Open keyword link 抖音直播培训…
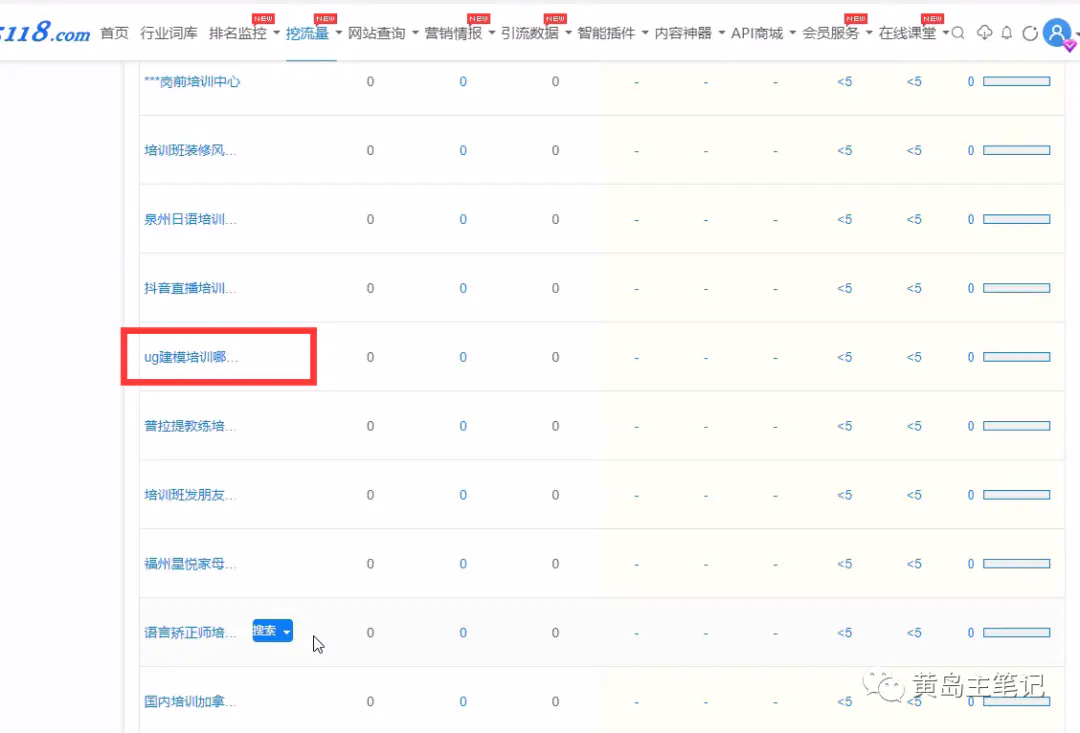1080x733 pixels. [190, 288]
